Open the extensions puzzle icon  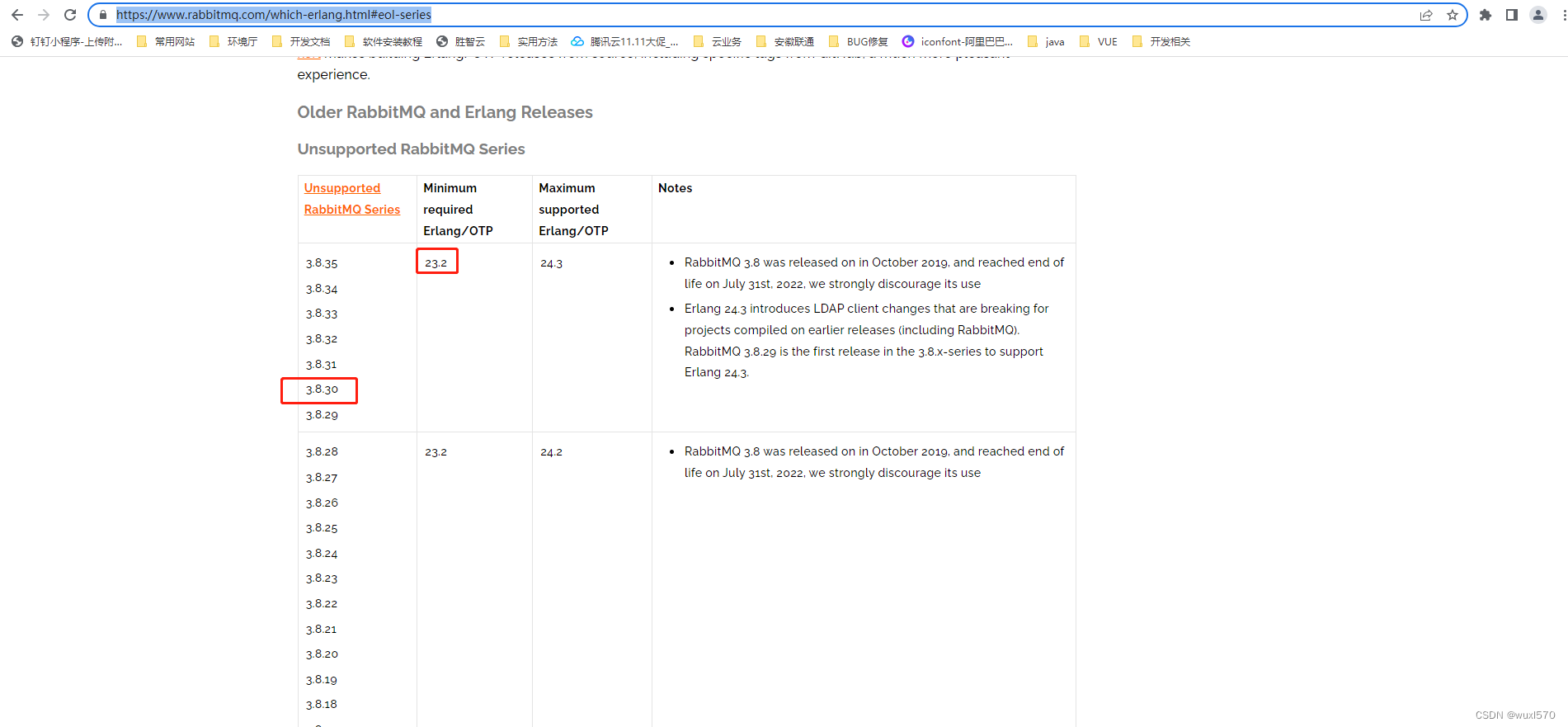[1486, 15]
